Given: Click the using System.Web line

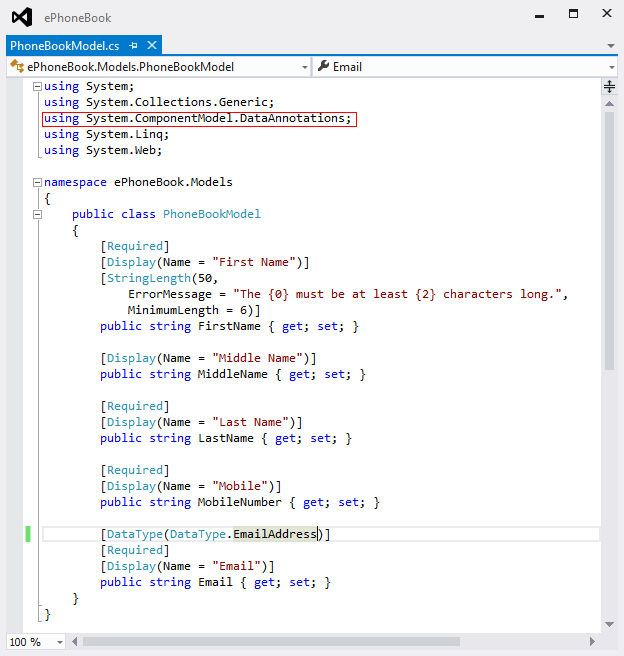Looking at the screenshot, I should click(x=103, y=151).
